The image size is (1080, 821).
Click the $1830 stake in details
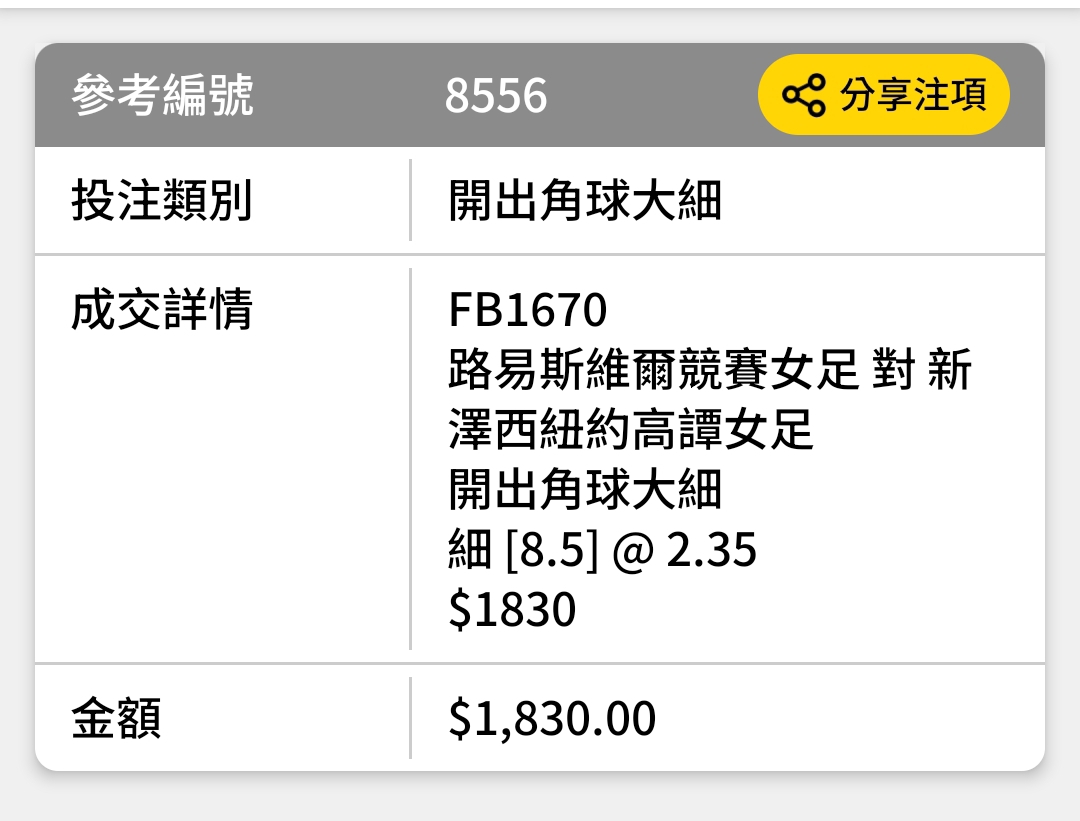click(512, 610)
